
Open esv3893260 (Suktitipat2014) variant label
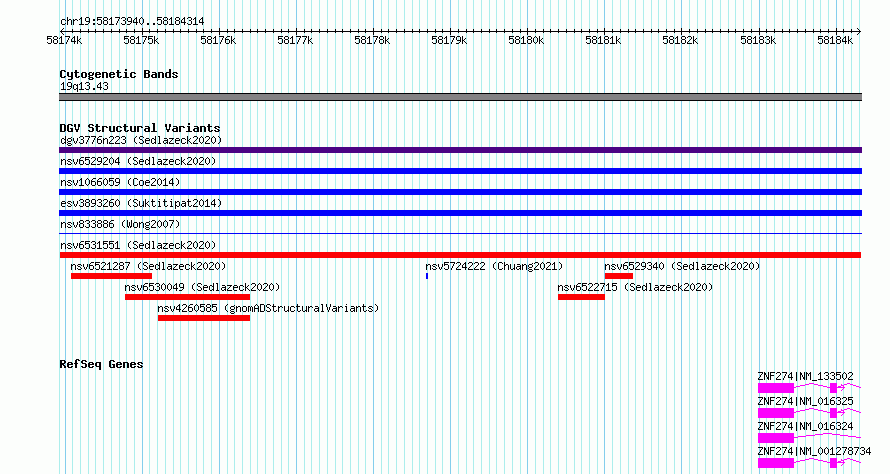[x=141, y=203]
